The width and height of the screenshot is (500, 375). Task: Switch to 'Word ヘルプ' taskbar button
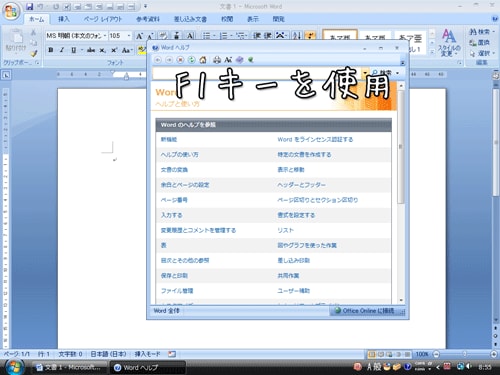coord(147,367)
